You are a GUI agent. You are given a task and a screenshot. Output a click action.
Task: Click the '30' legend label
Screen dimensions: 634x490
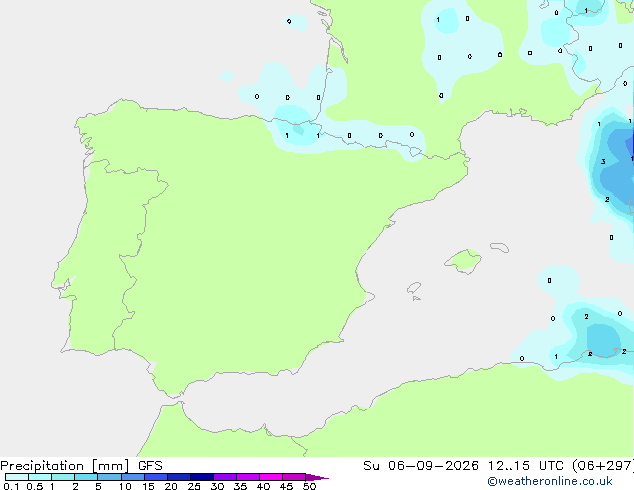217,486
